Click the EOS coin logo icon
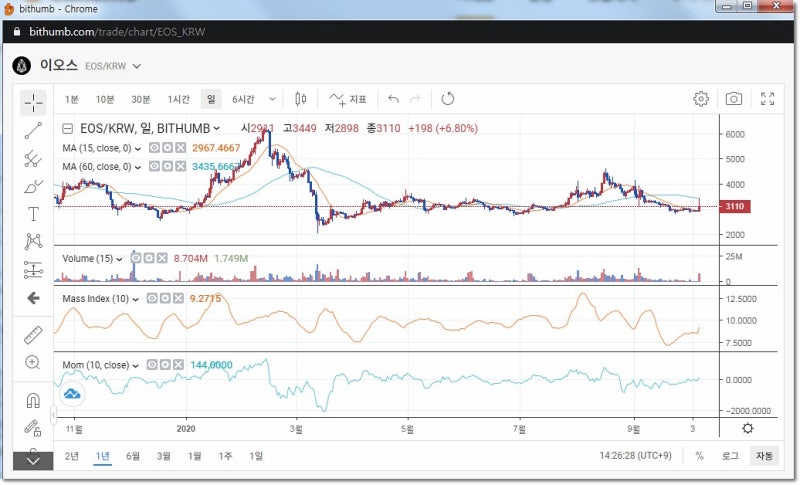Image resolution: width=800 pixels, height=485 pixels. pos(21,66)
